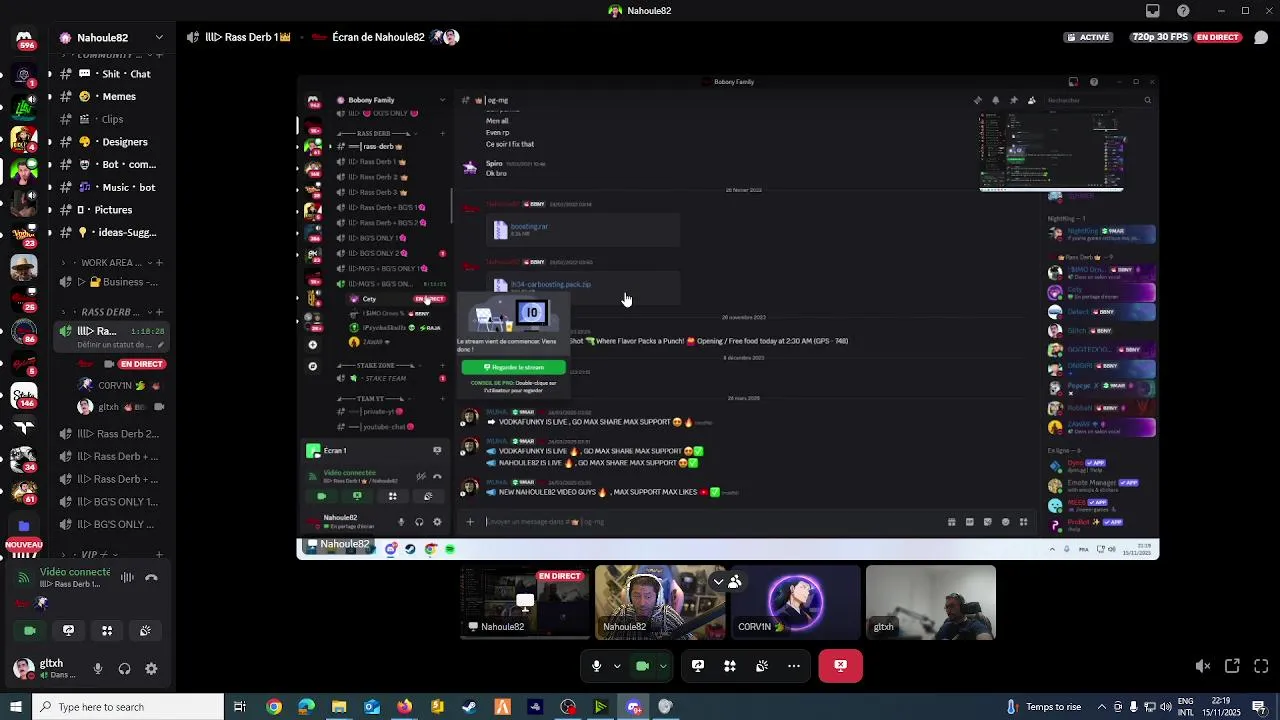Image resolution: width=1280 pixels, height=720 pixels.
Task: Share your screen from voice panel
Action: tap(68, 631)
